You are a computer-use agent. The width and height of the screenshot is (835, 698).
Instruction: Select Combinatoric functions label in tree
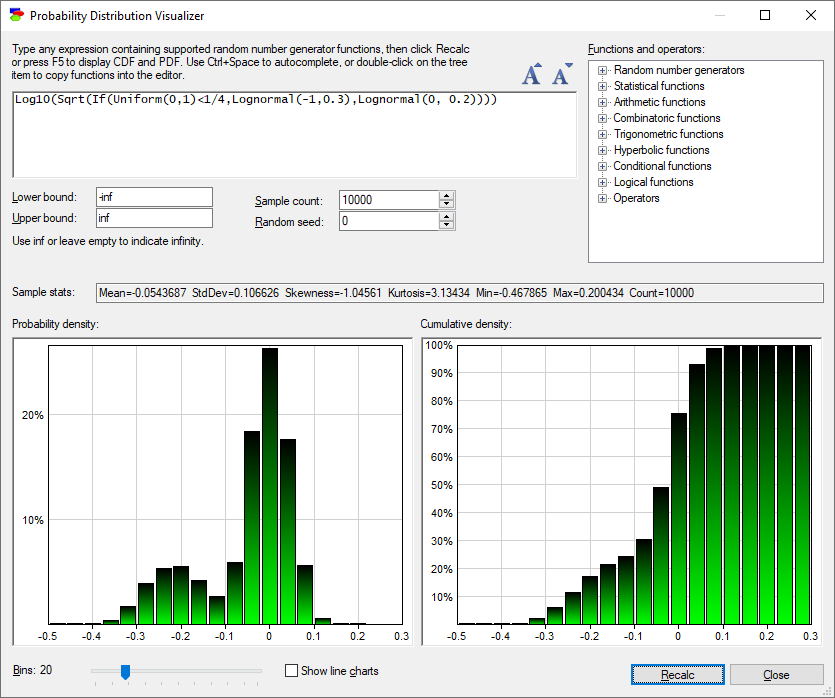[x=667, y=118]
